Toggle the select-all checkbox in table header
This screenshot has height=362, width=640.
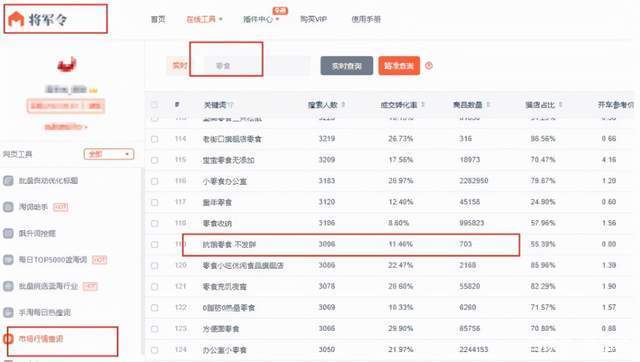click(x=154, y=105)
